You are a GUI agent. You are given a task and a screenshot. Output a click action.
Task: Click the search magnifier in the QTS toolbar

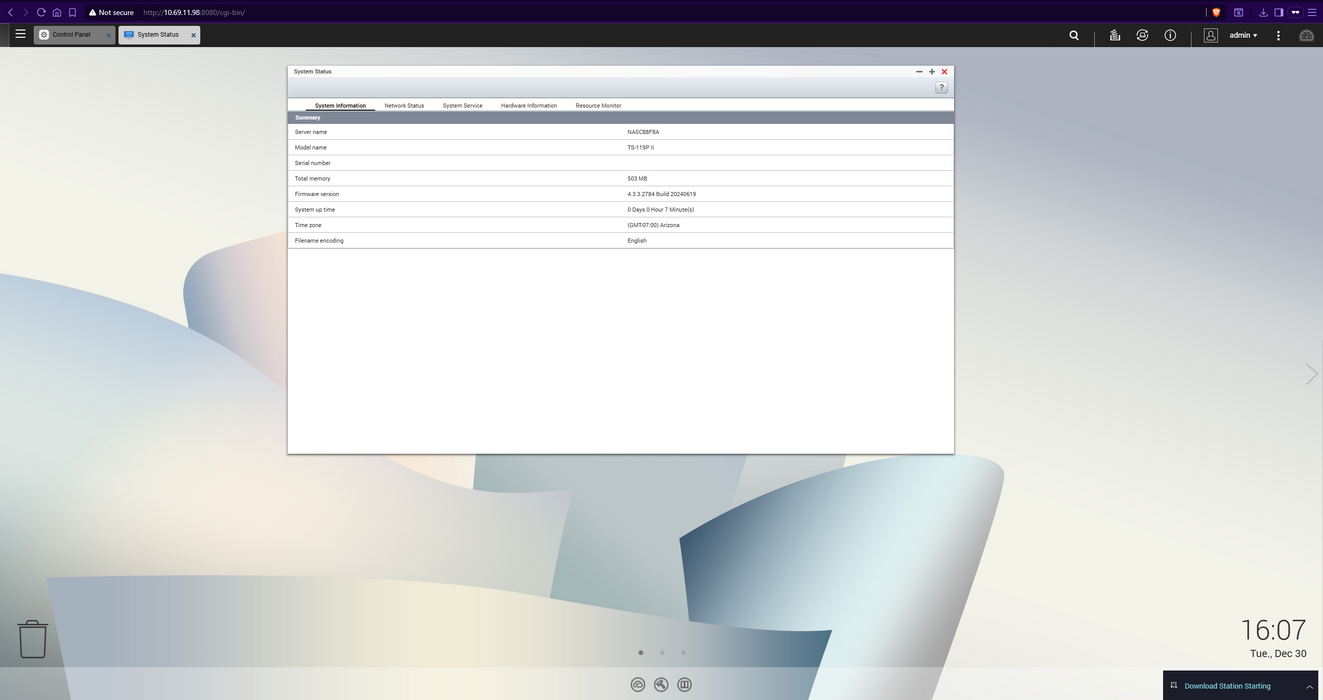point(1074,35)
